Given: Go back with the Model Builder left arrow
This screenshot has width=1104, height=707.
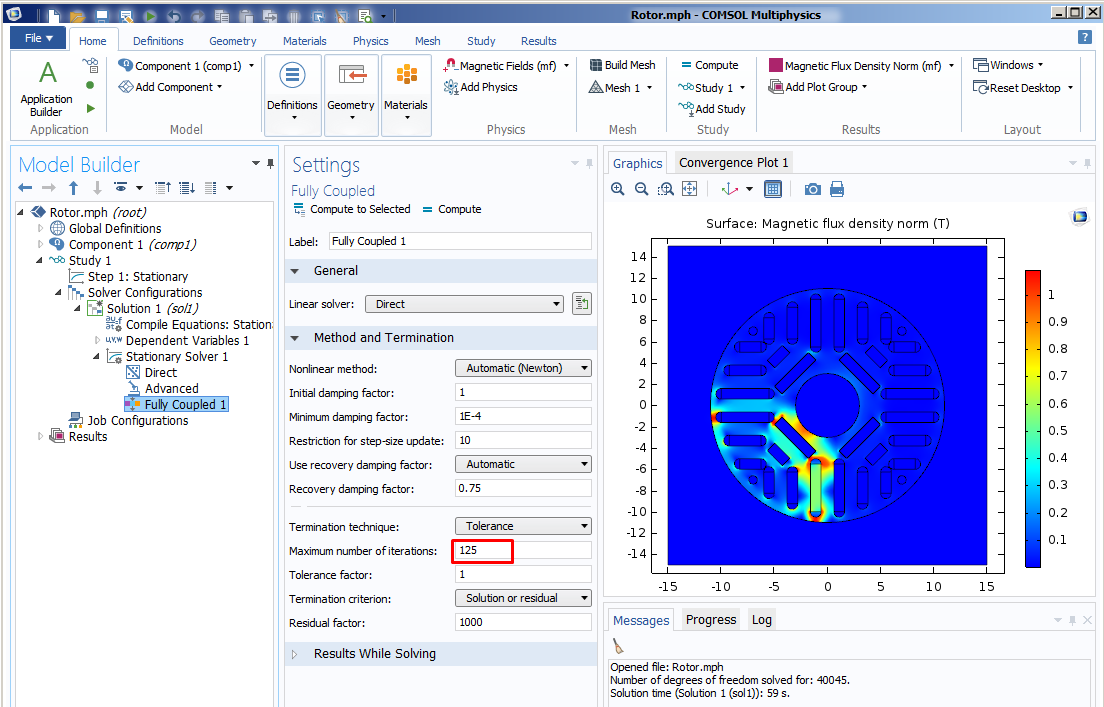Looking at the screenshot, I should tap(25, 187).
